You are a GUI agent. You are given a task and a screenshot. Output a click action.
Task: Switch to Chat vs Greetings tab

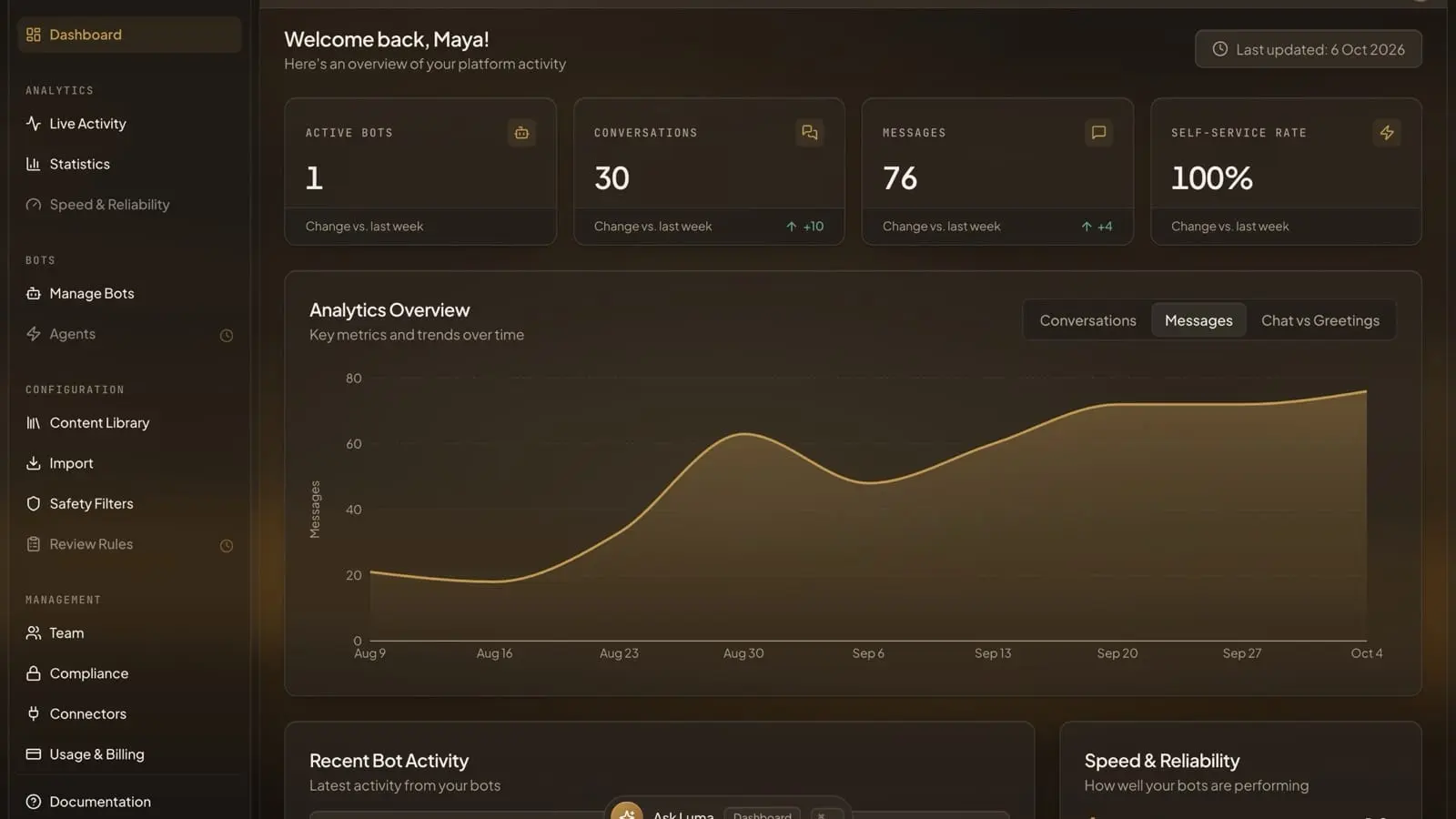pos(1319,320)
